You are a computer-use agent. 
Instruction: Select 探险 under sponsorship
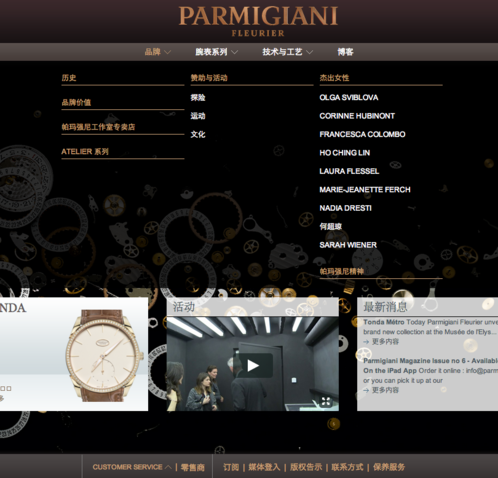(x=198, y=98)
